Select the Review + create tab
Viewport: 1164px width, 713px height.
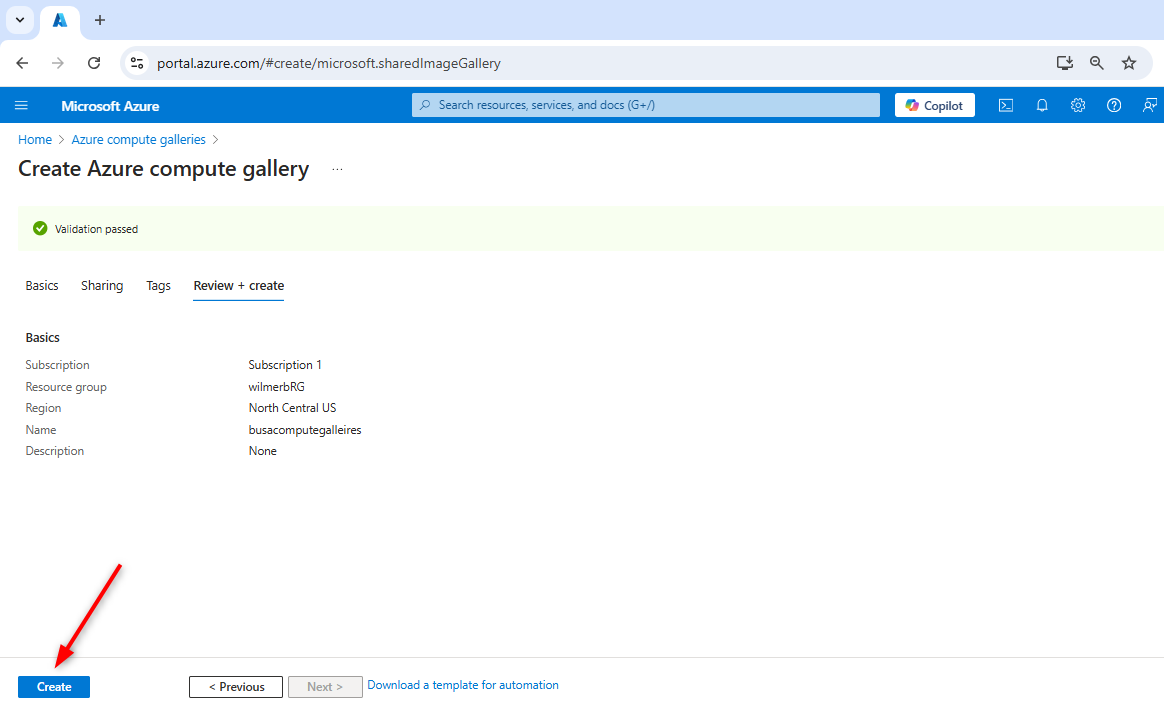[x=238, y=286]
